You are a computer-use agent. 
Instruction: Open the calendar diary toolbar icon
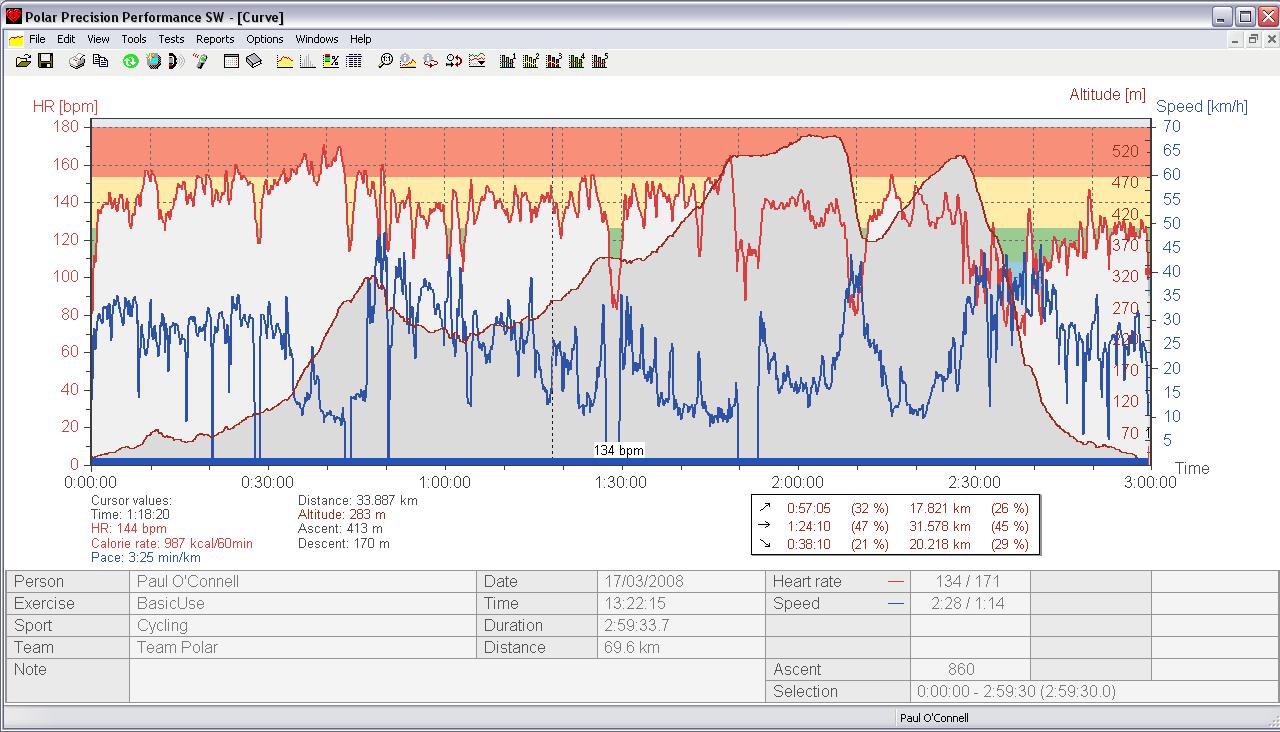[x=231, y=61]
